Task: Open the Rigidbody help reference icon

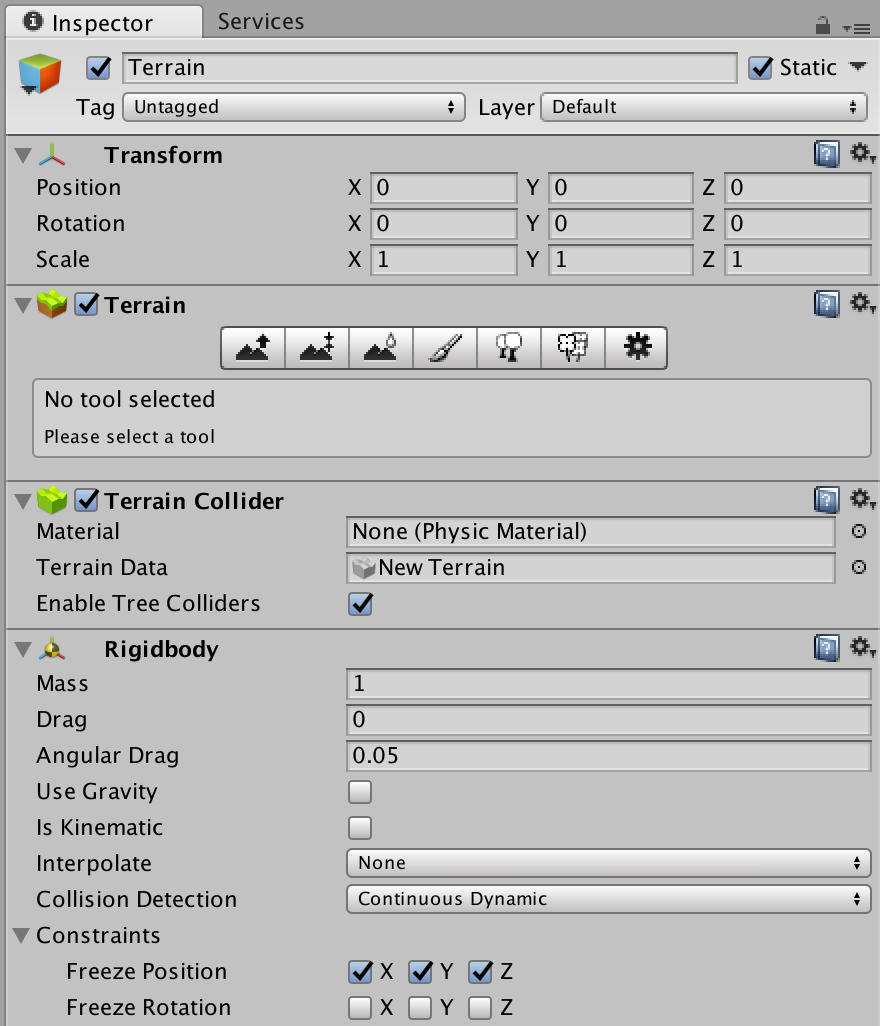Action: [826, 649]
